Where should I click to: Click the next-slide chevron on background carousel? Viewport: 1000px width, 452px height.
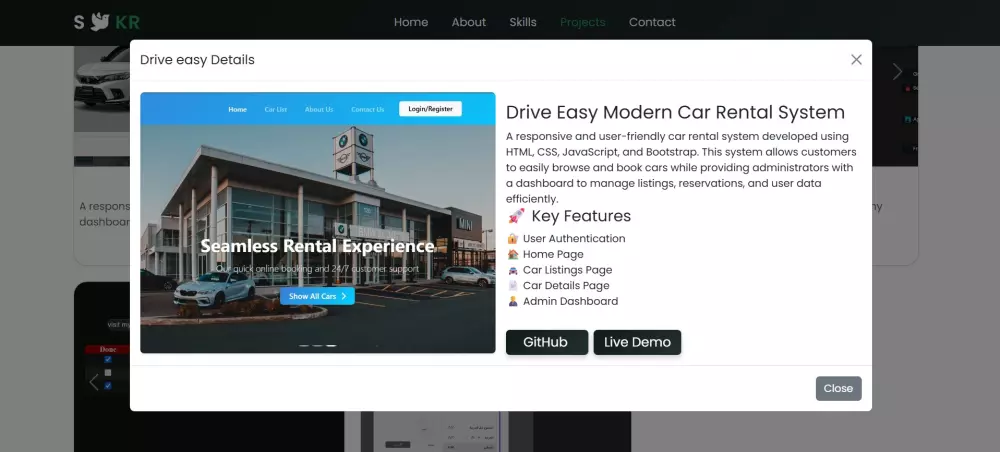[x=897, y=71]
